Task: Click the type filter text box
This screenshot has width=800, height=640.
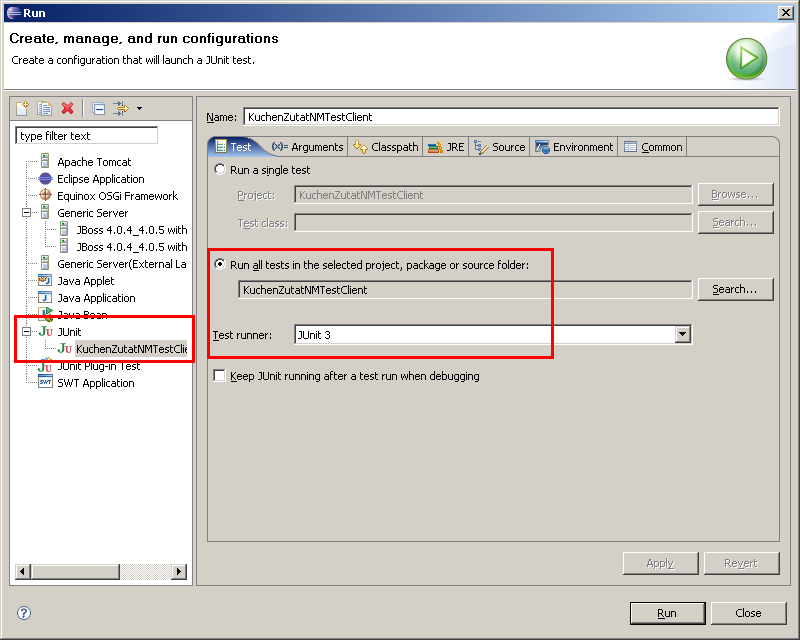Action: [87, 136]
